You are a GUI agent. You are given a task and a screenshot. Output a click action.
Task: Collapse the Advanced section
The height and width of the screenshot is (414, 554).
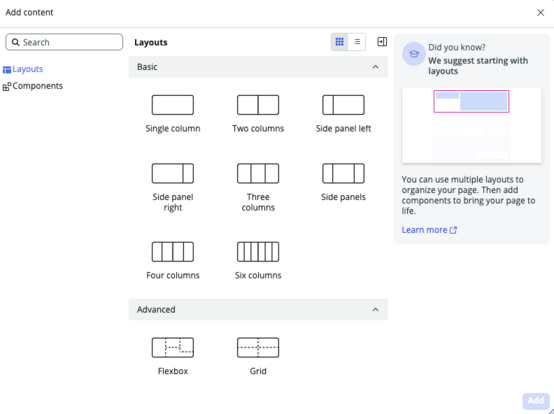376,309
